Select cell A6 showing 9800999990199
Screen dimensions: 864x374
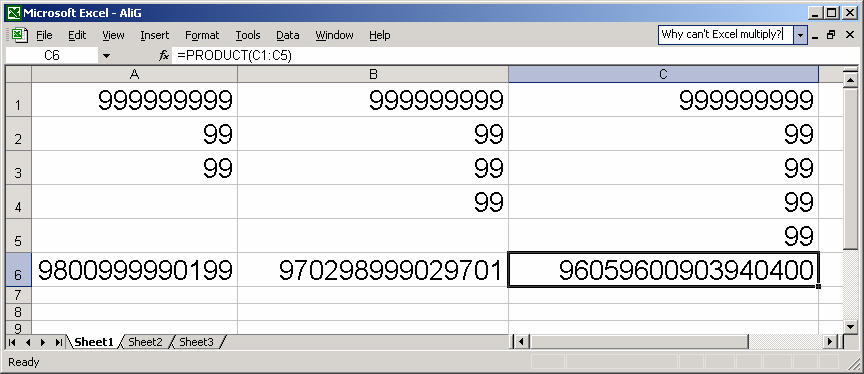click(134, 270)
